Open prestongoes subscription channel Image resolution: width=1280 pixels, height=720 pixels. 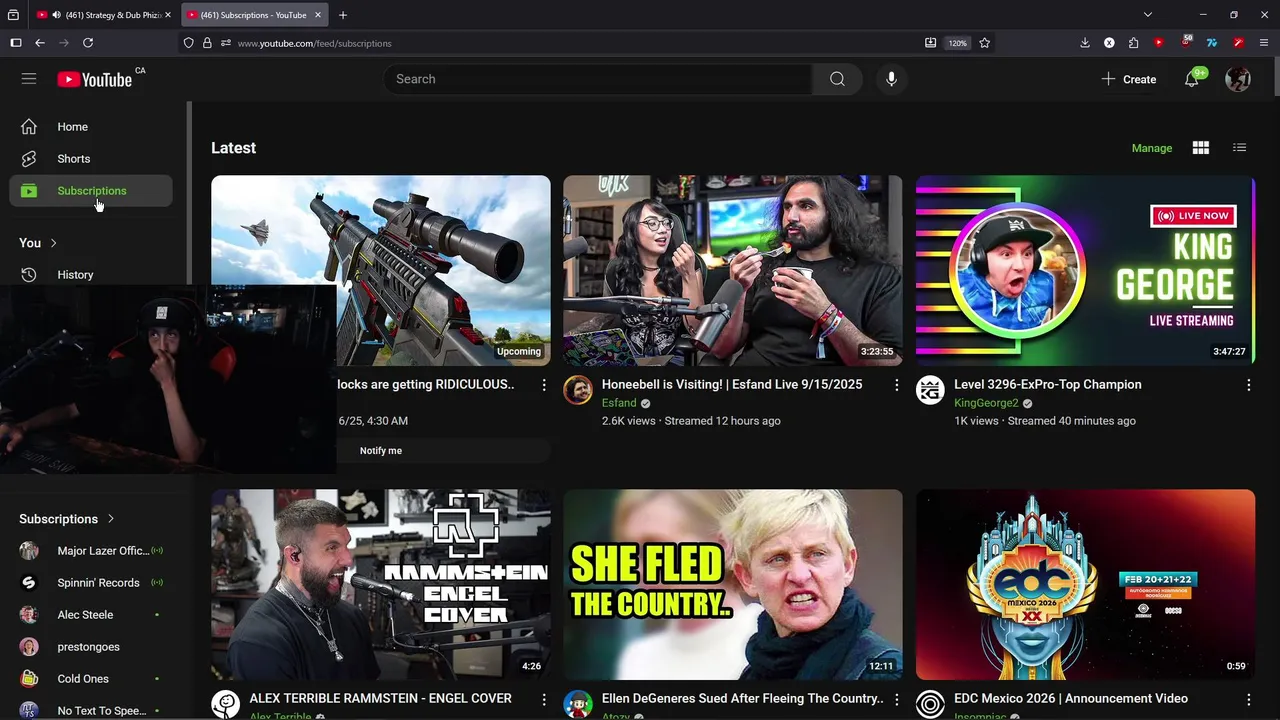[x=91, y=647]
